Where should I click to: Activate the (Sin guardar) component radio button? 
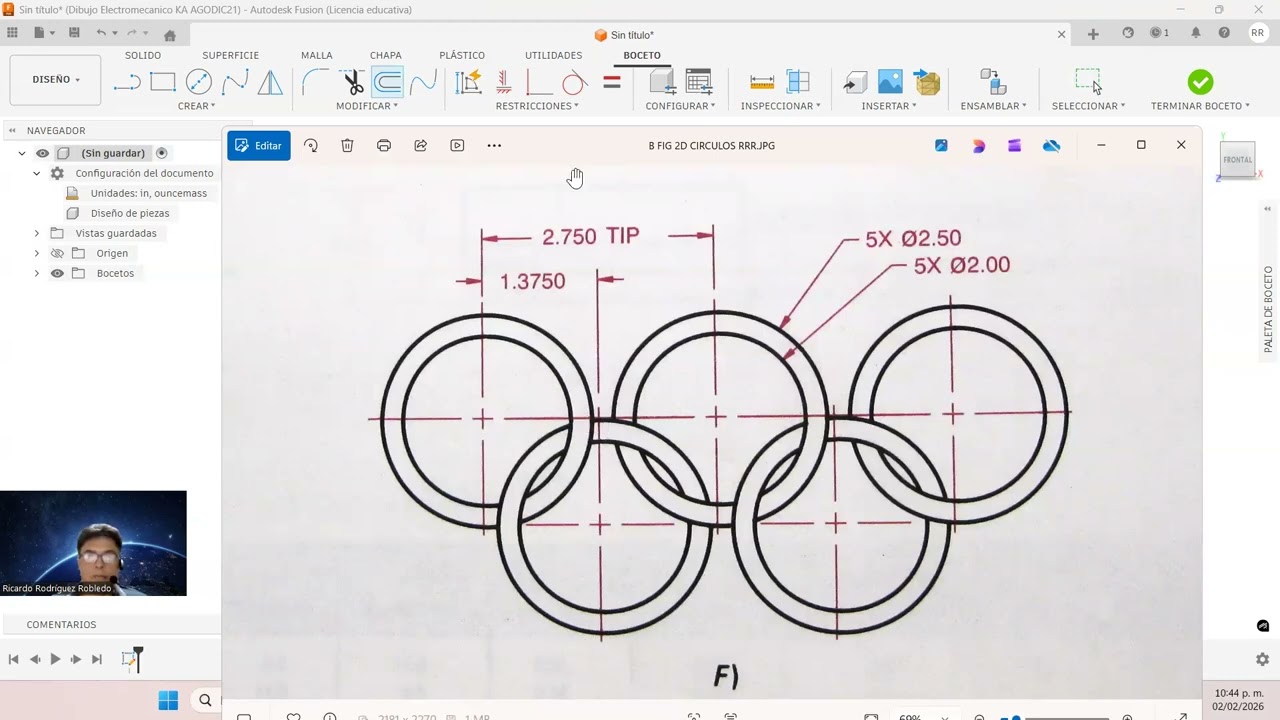[x=162, y=153]
